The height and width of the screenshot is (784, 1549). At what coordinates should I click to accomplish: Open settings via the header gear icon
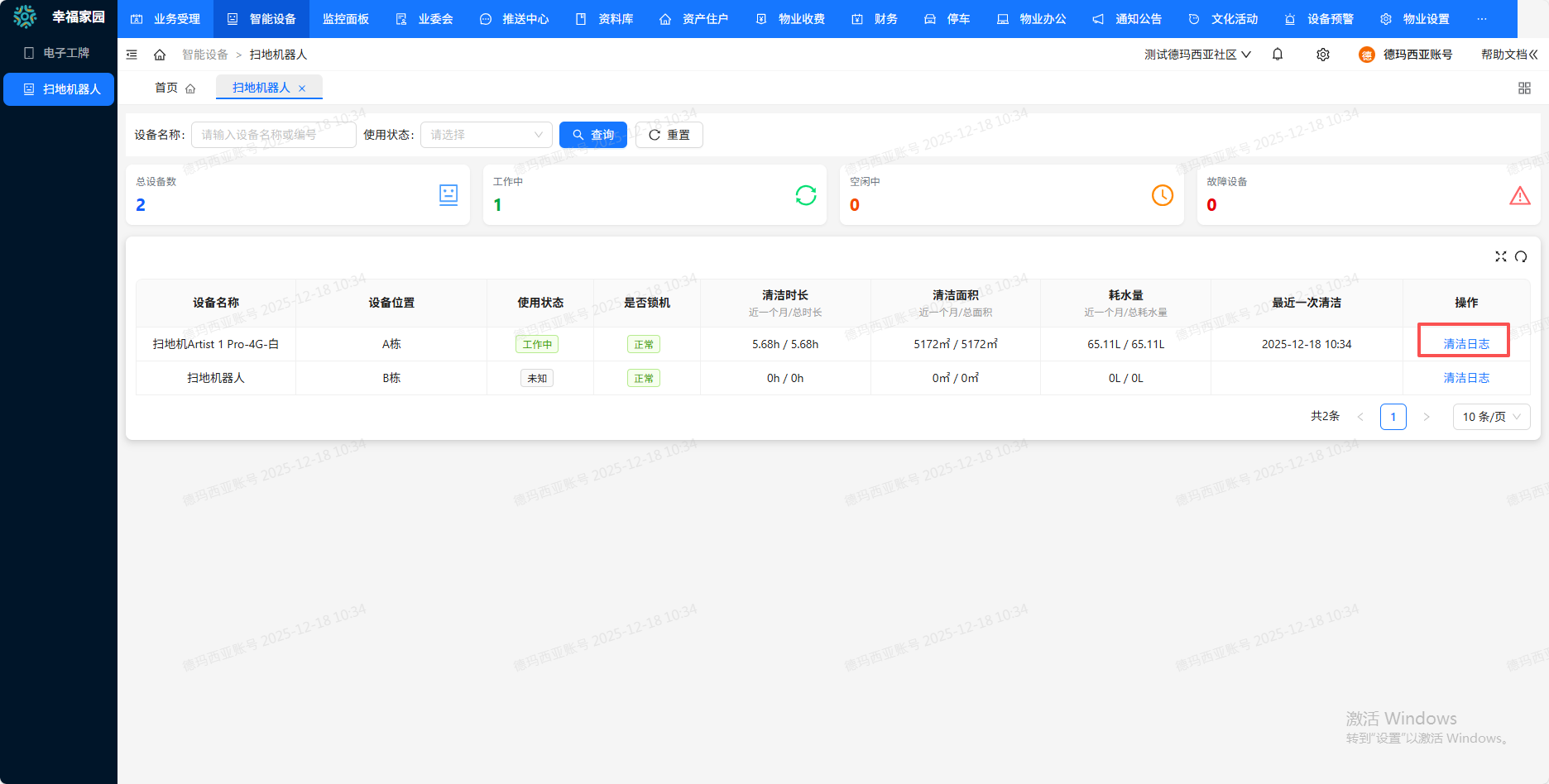1323,55
